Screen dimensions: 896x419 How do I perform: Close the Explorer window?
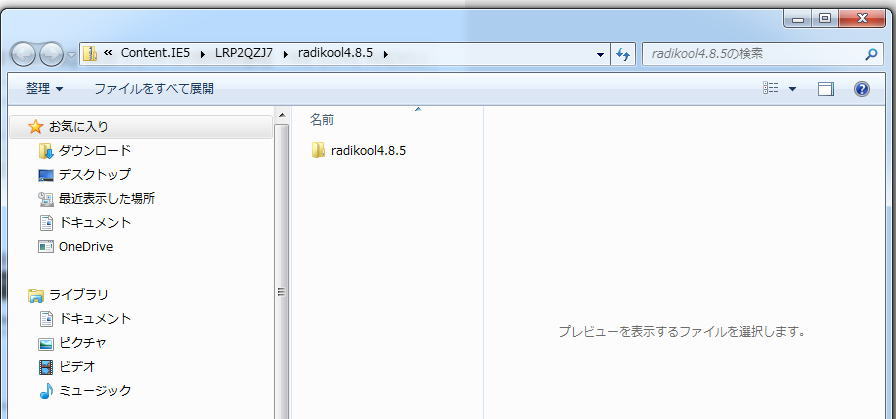862,19
